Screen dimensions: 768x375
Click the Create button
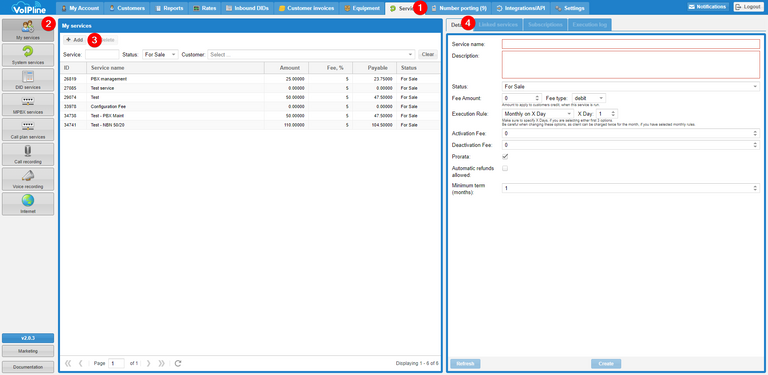(x=606, y=364)
